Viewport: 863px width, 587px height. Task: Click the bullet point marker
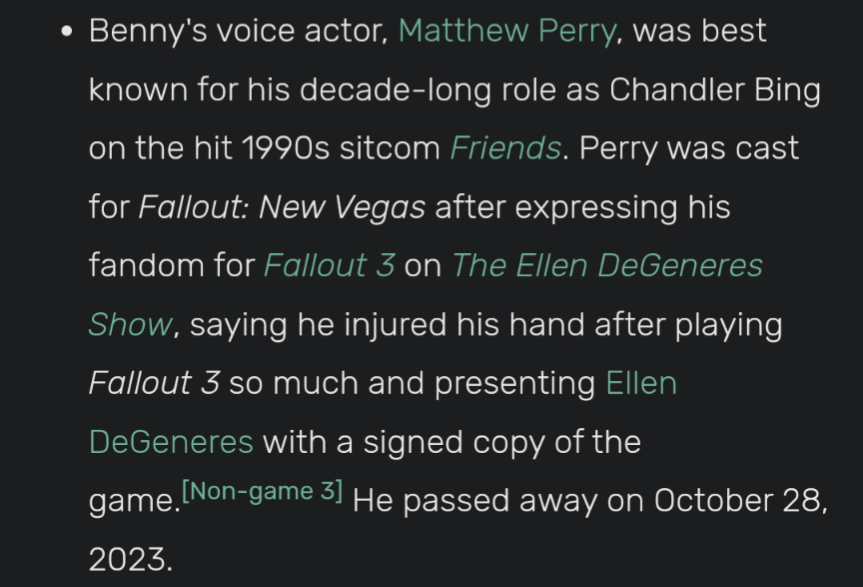click(x=67, y=31)
